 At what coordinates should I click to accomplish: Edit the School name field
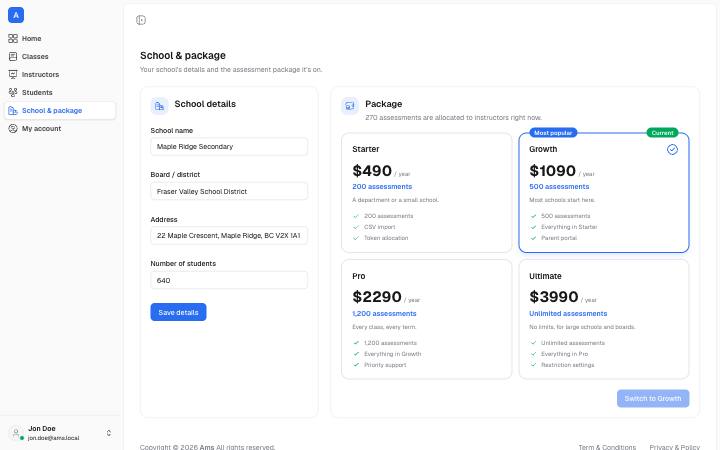[x=229, y=146]
